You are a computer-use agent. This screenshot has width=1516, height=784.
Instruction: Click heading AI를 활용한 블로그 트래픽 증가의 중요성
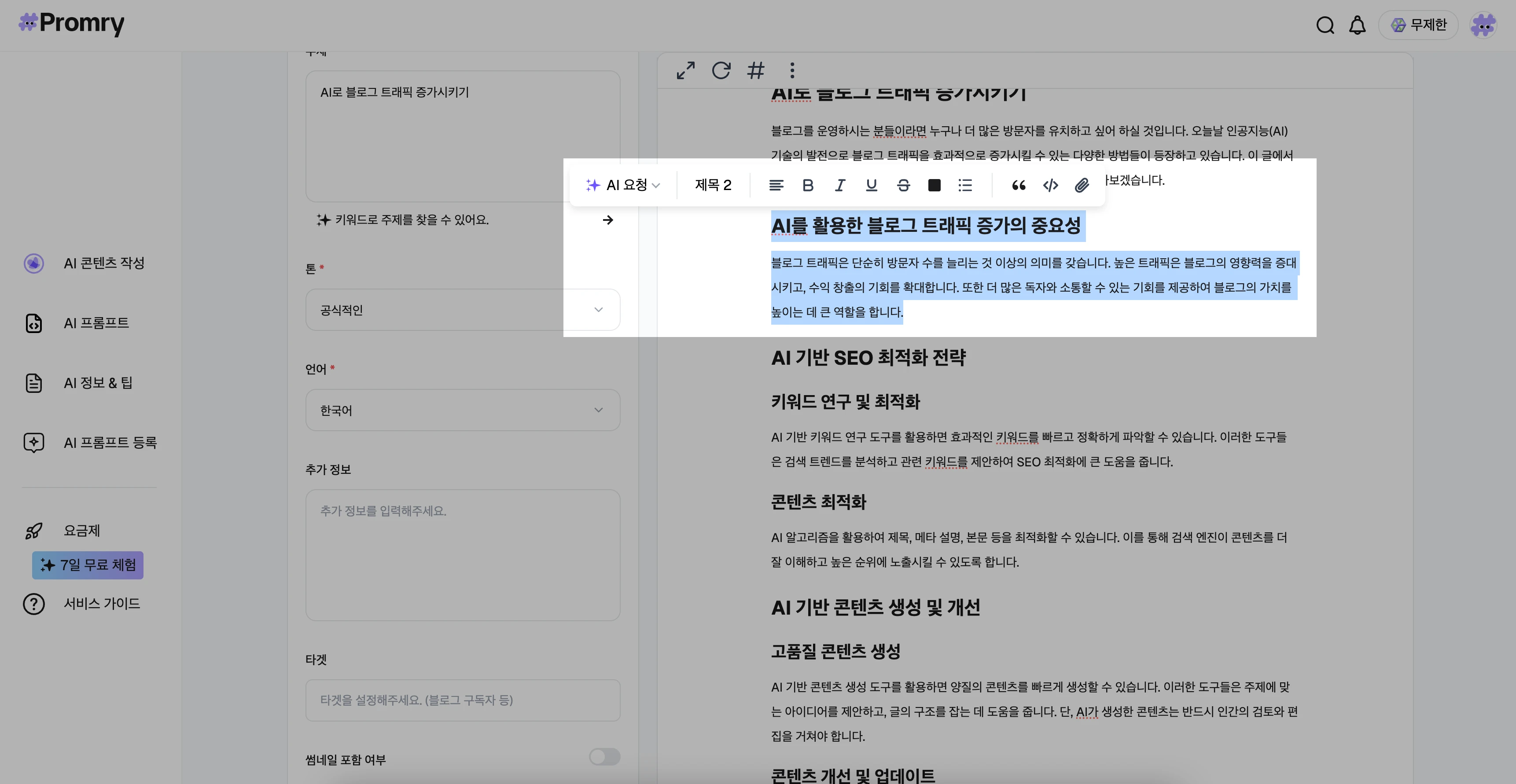pyautogui.click(x=926, y=225)
